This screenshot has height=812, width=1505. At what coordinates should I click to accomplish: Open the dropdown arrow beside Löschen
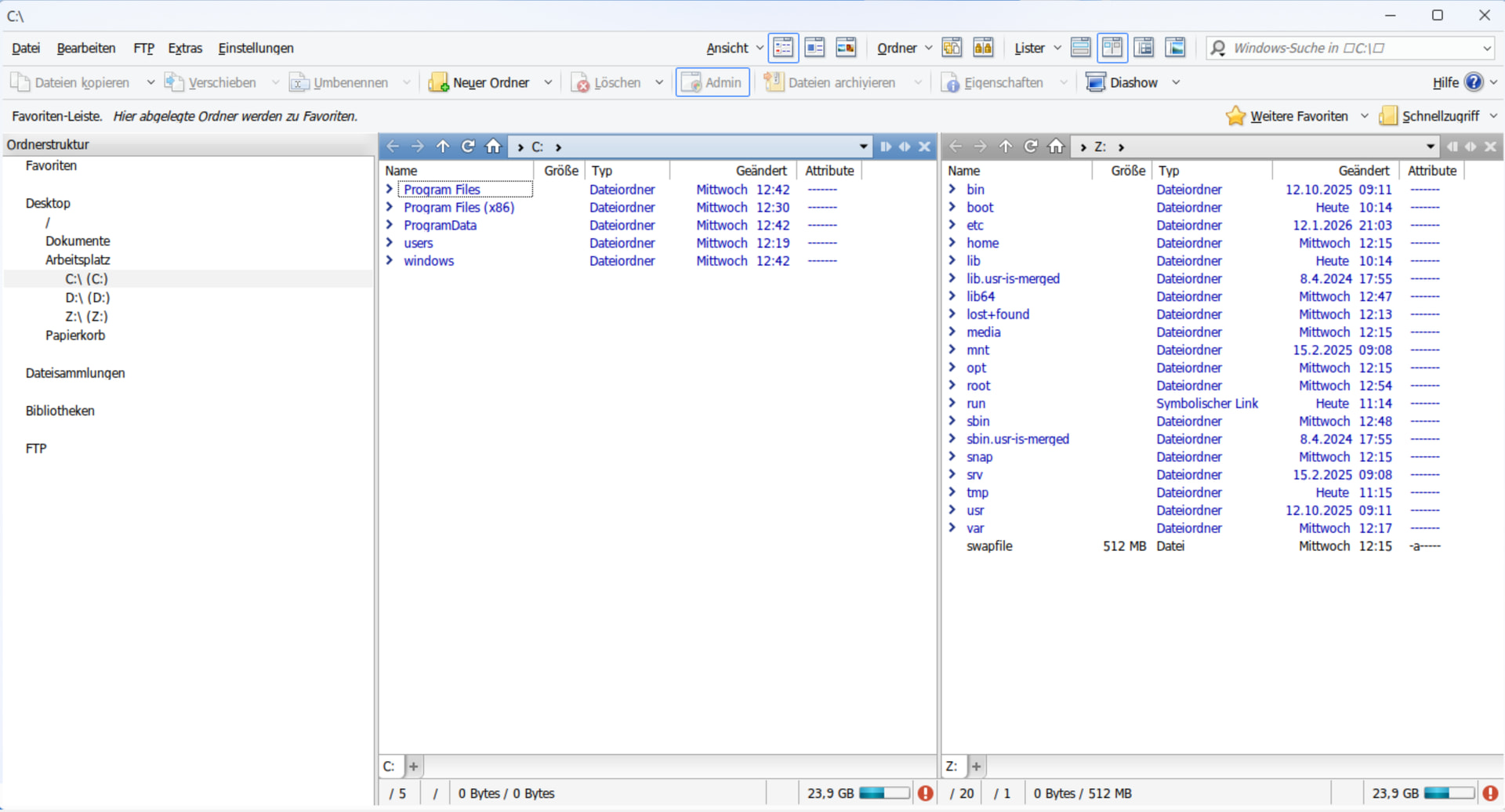659,82
